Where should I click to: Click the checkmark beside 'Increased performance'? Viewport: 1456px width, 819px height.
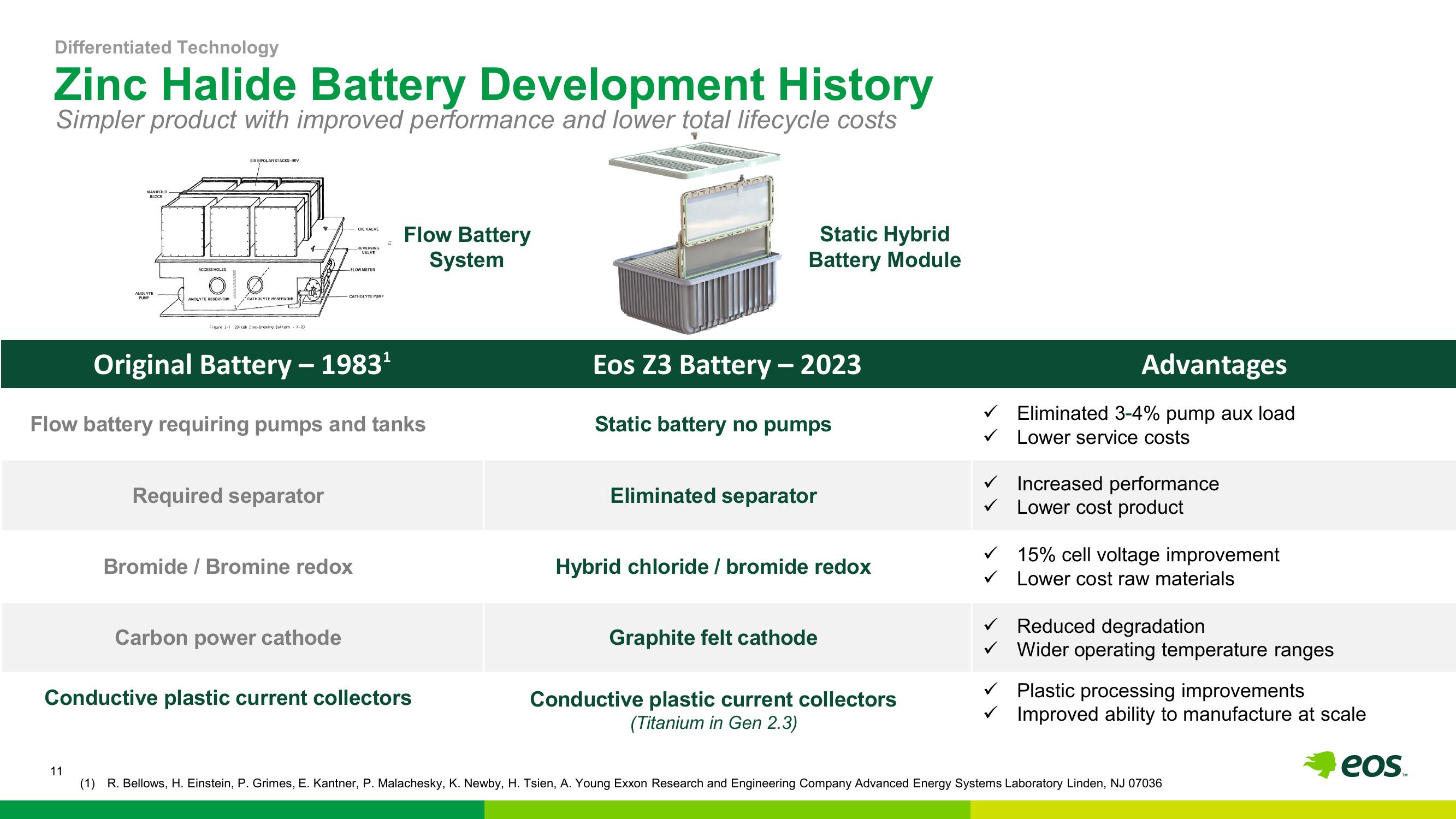point(990,482)
